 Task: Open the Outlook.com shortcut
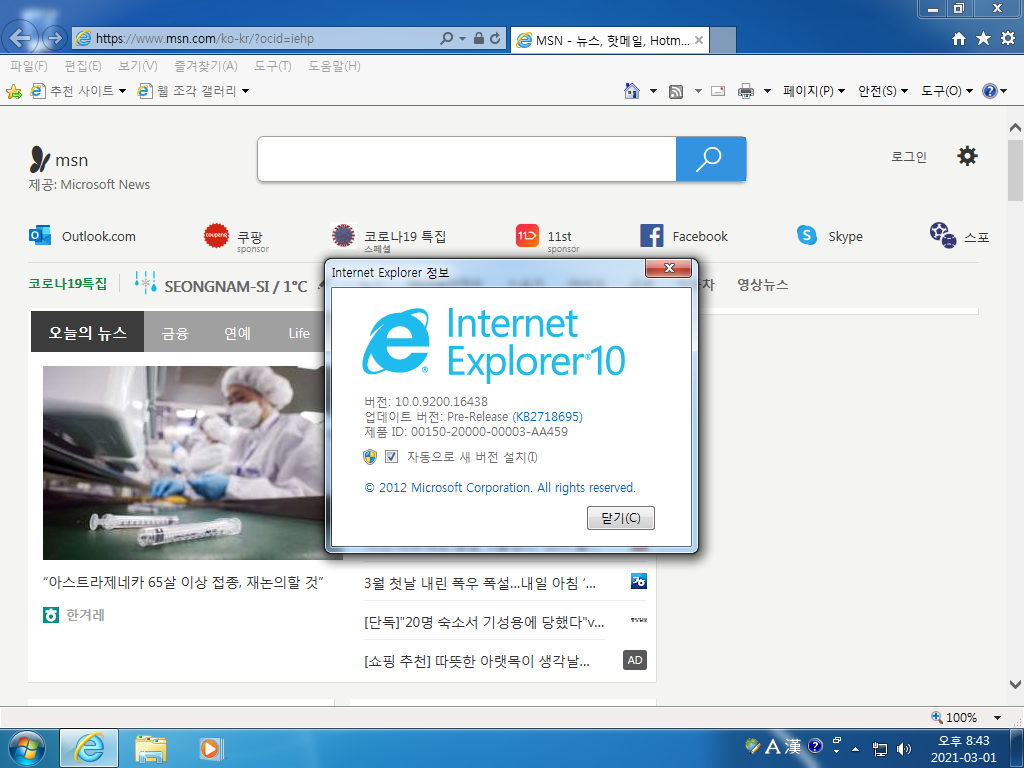(x=83, y=236)
